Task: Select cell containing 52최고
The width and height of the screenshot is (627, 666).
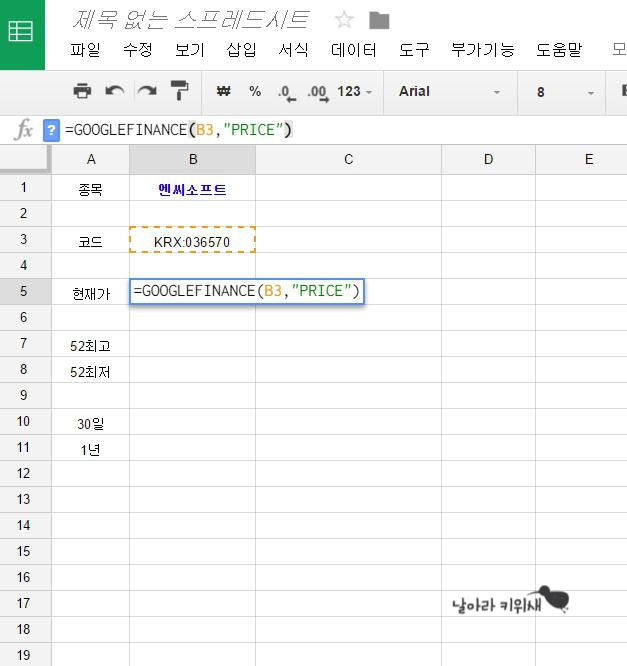Action: point(90,344)
